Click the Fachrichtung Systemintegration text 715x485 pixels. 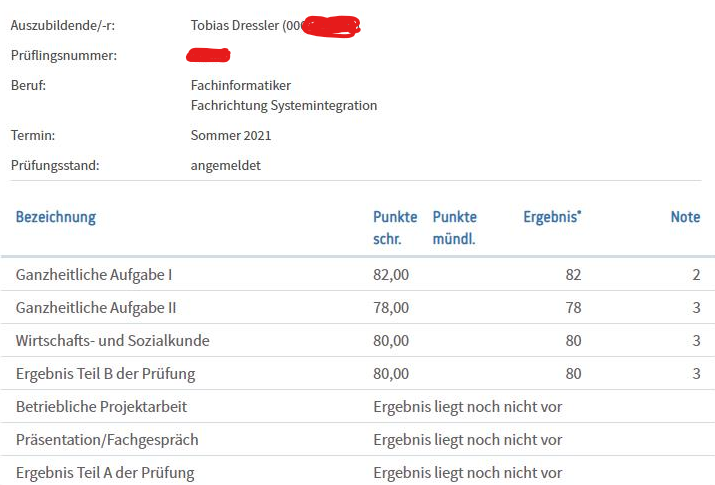coord(284,105)
